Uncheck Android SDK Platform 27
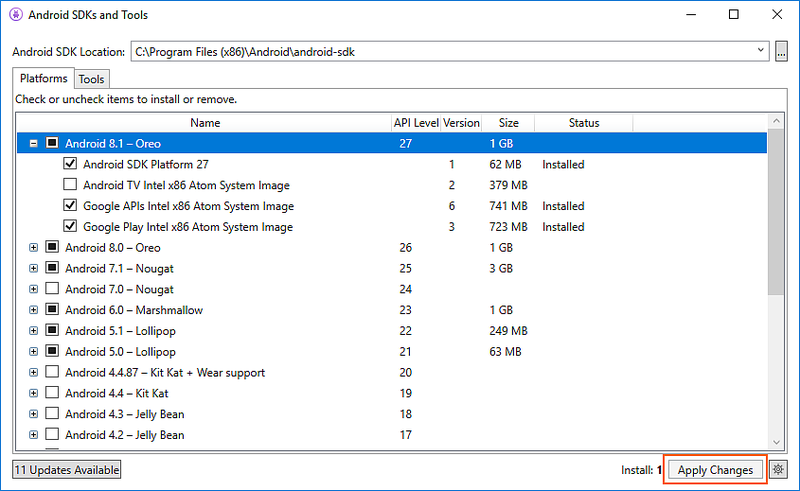 [x=70, y=164]
